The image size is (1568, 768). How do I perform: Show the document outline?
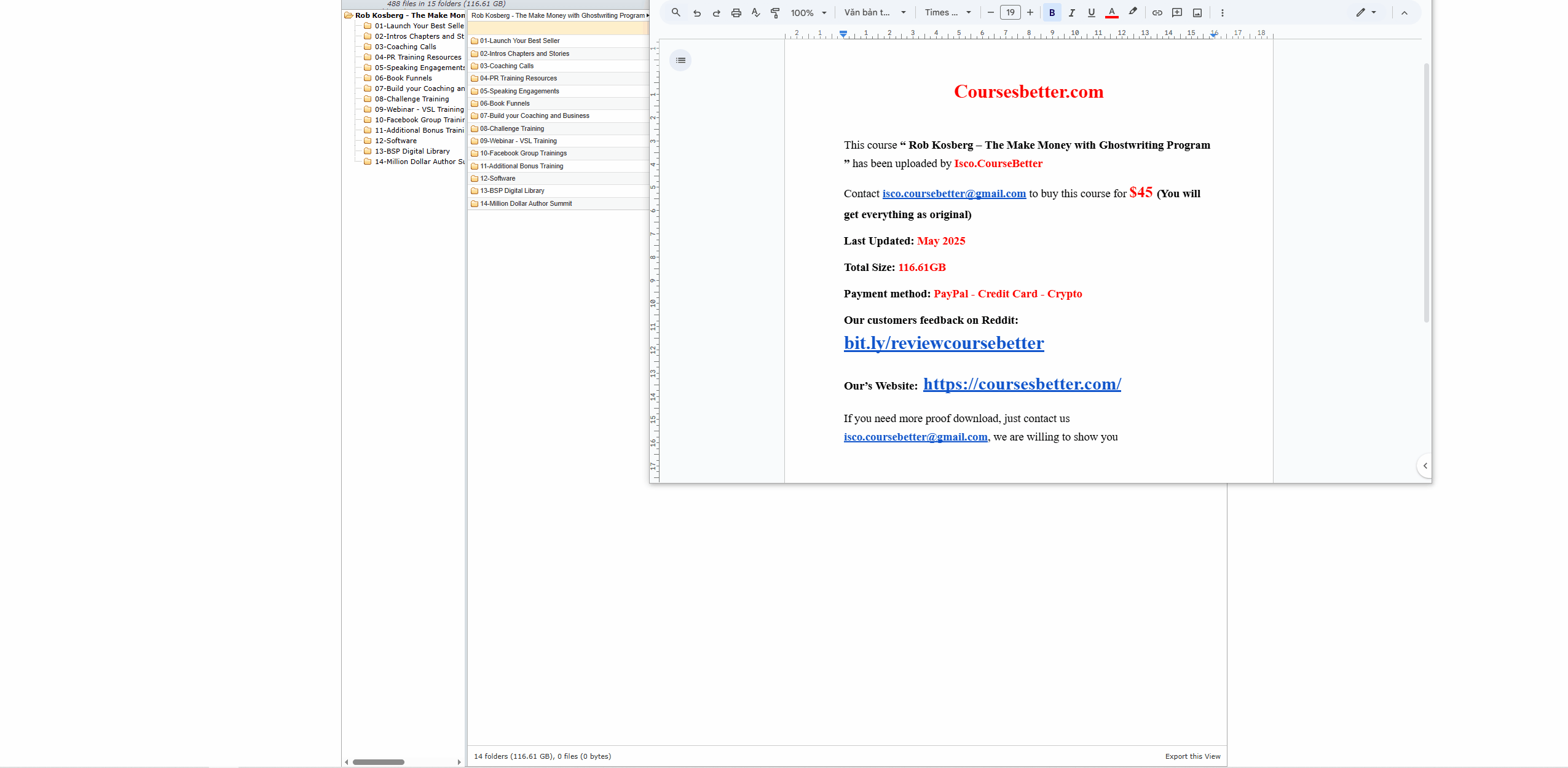point(680,60)
